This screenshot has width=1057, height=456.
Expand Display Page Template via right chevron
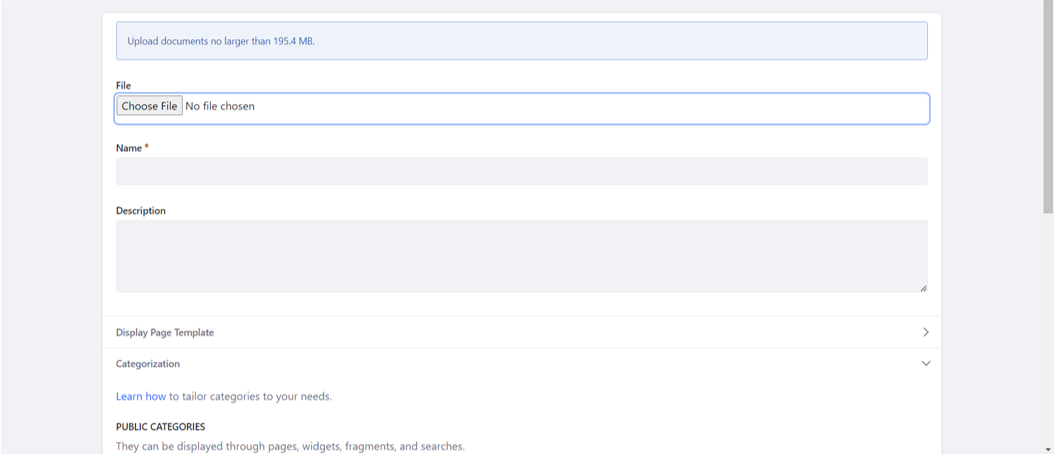pyautogui.click(x=926, y=333)
